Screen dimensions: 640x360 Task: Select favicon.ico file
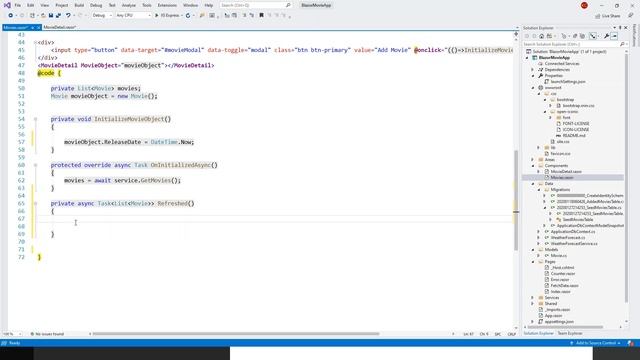tap(560, 154)
